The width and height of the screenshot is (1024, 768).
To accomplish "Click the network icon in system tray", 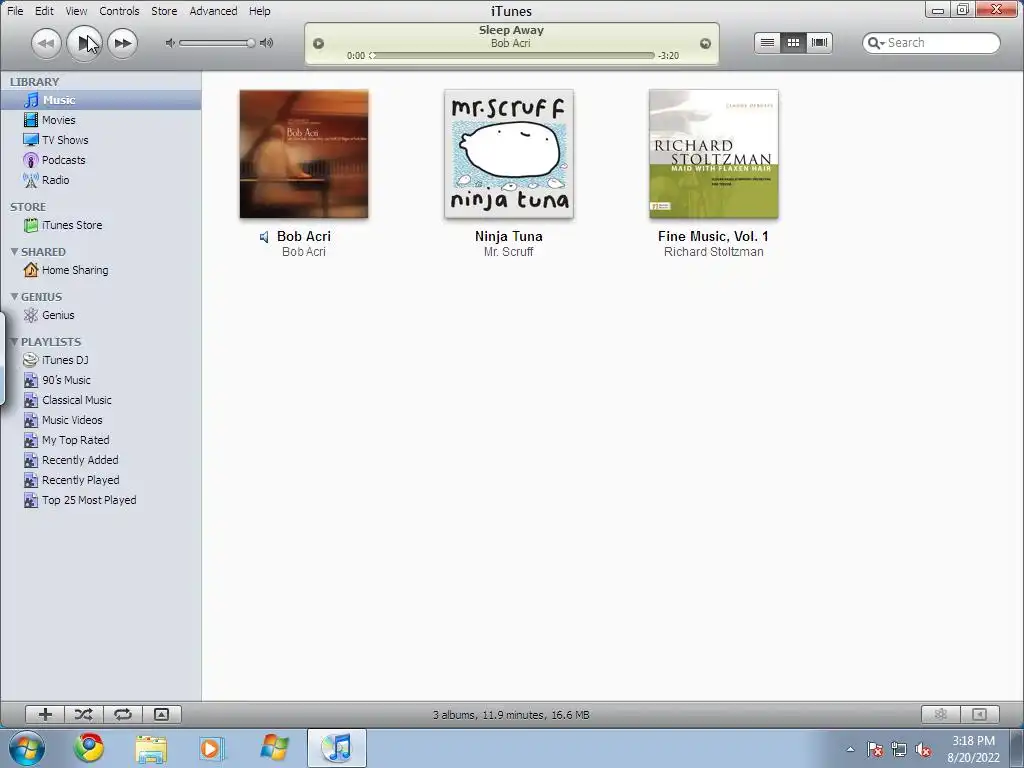I will point(899,750).
